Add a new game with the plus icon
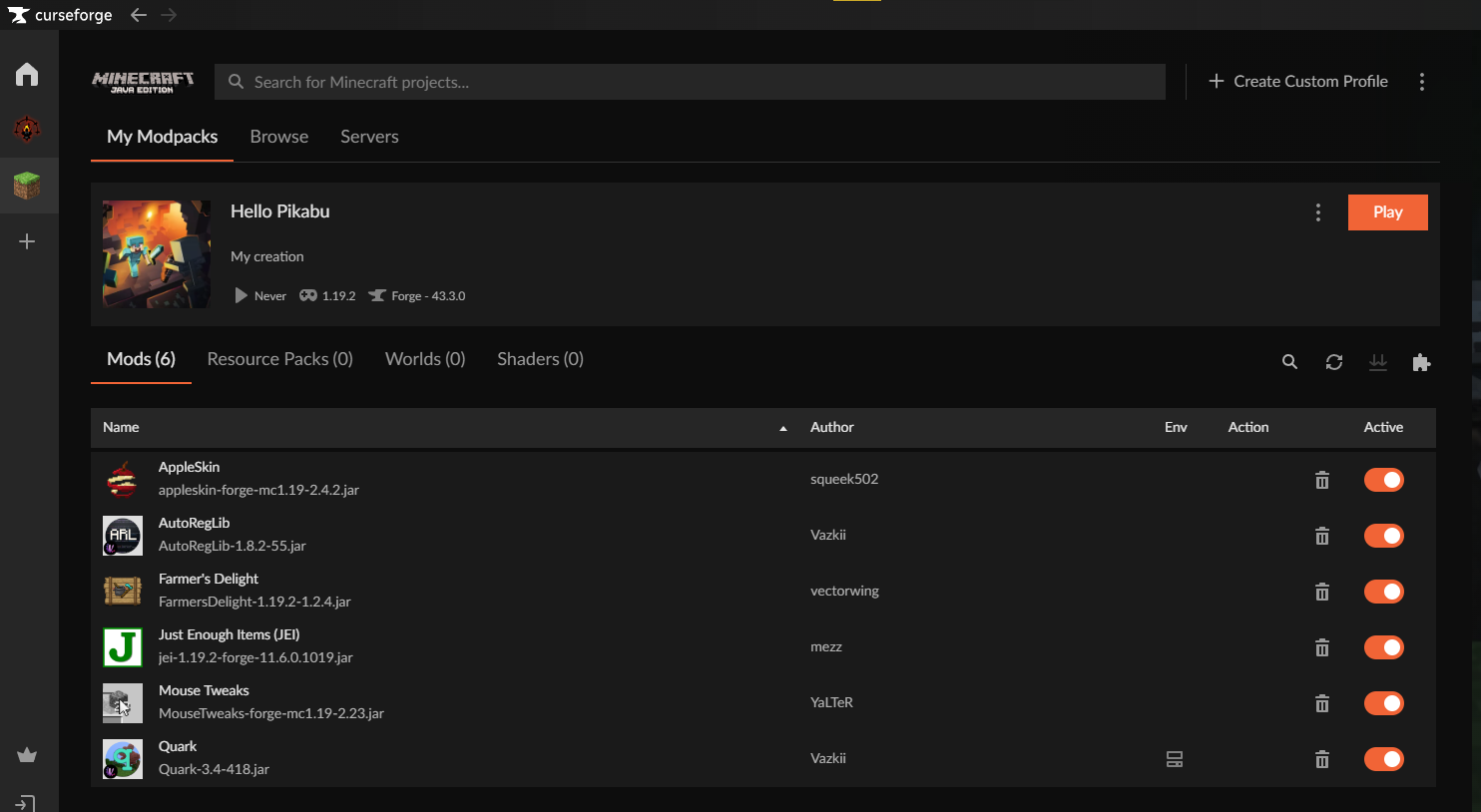 [27, 241]
